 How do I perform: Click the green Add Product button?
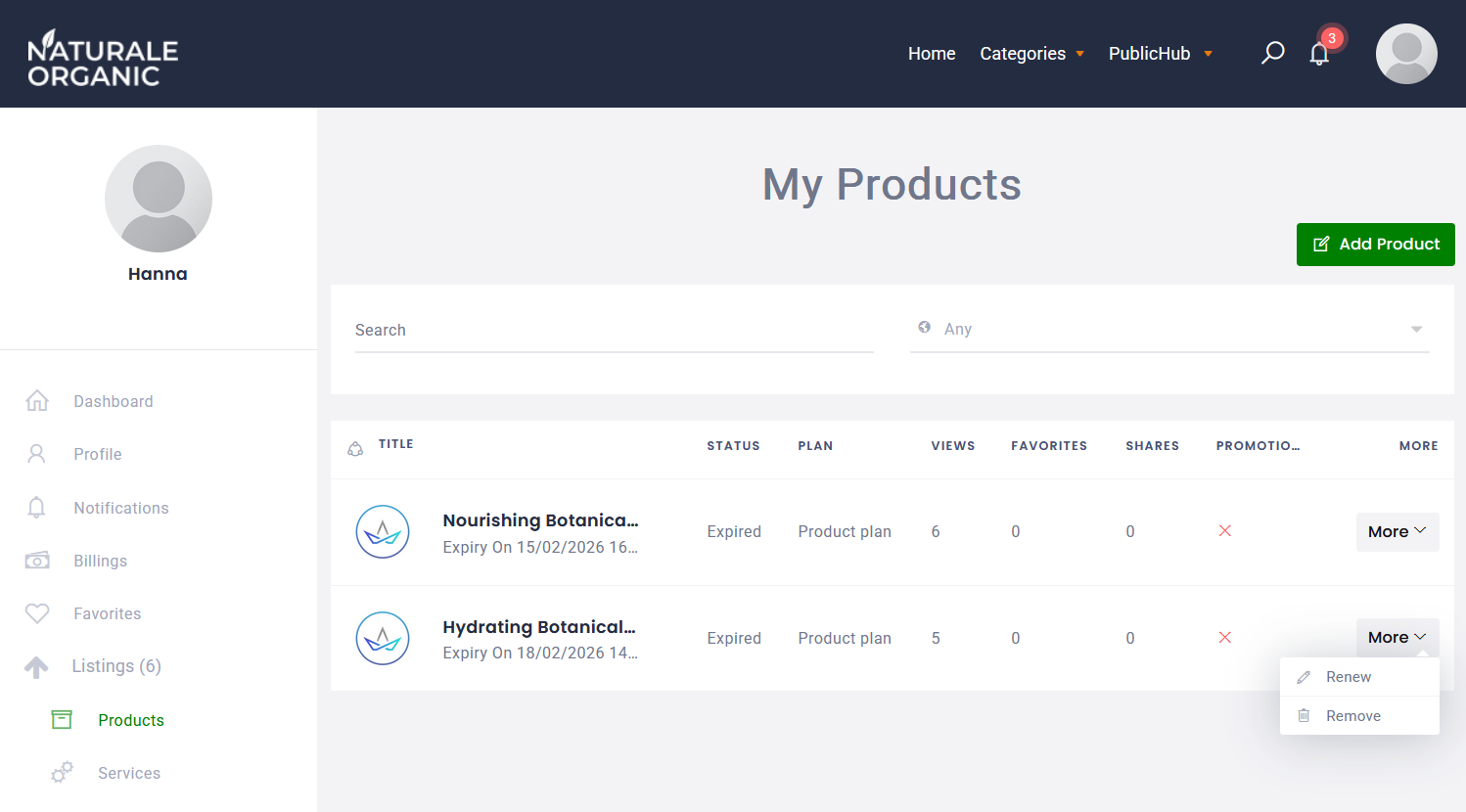coord(1375,245)
